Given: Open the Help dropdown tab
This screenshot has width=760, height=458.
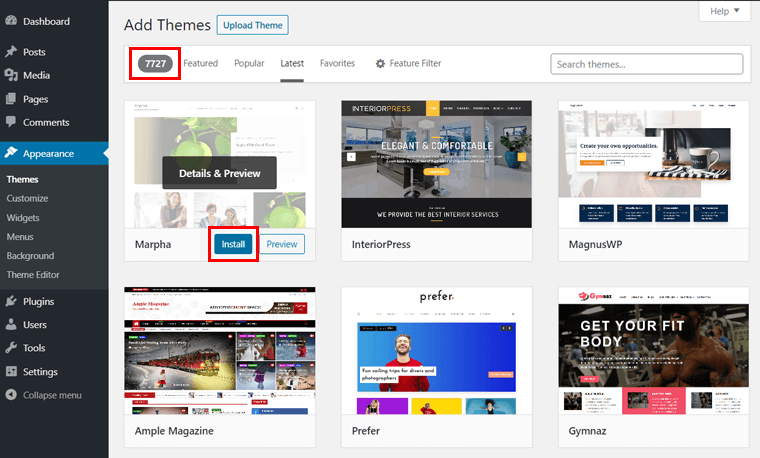Looking at the screenshot, I should (724, 11).
